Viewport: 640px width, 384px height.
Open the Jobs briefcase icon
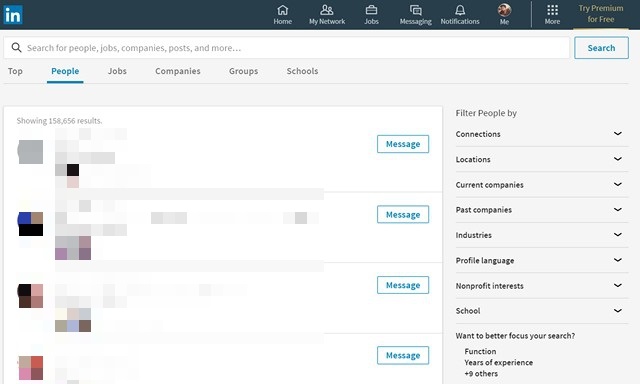pos(371,10)
